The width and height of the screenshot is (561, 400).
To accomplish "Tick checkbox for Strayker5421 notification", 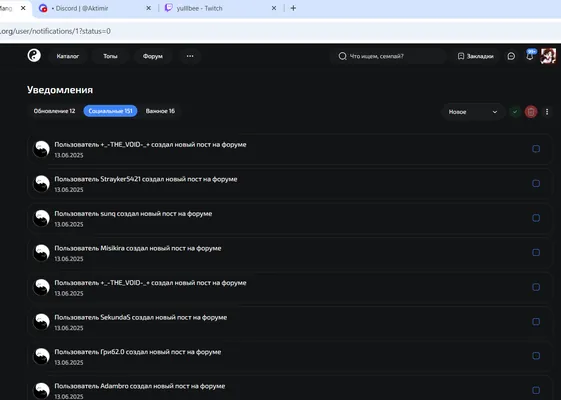I will click(x=536, y=183).
